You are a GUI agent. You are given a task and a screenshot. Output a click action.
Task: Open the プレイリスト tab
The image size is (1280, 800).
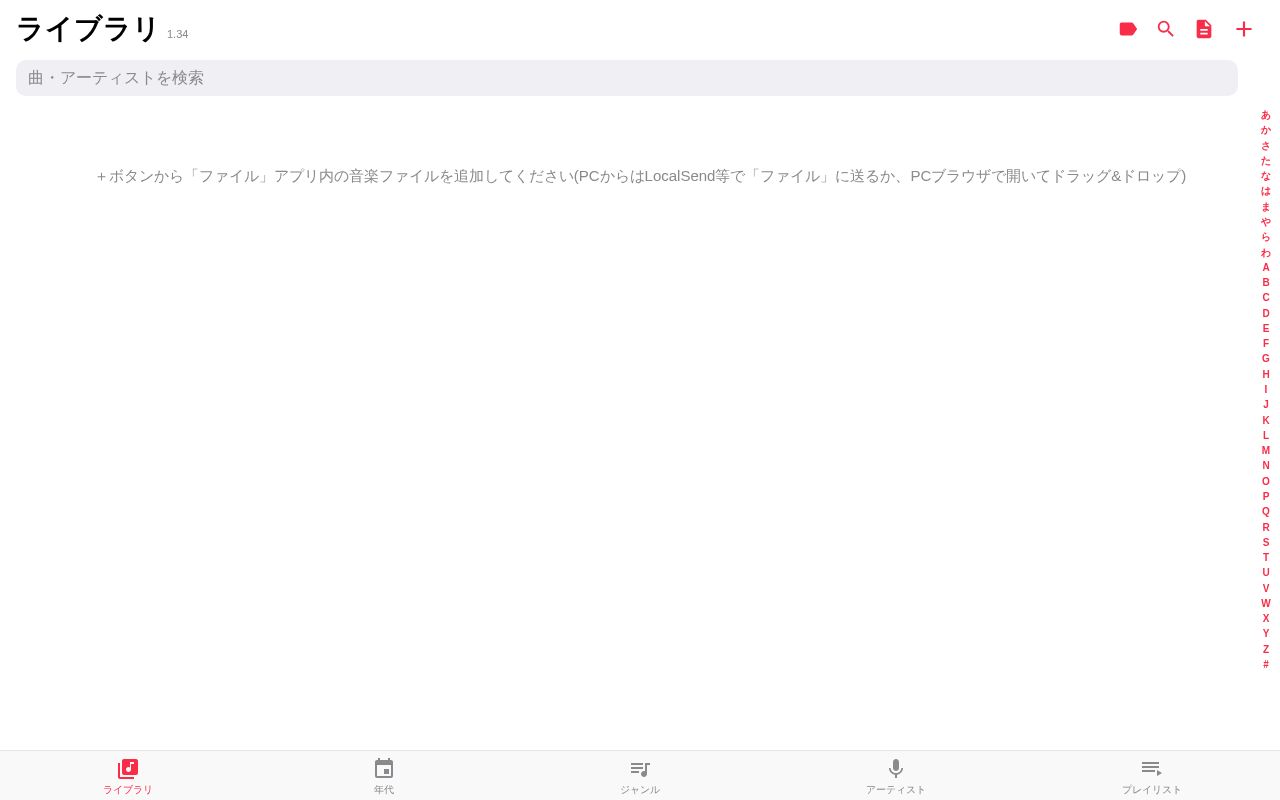pyautogui.click(x=1152, y=776)
